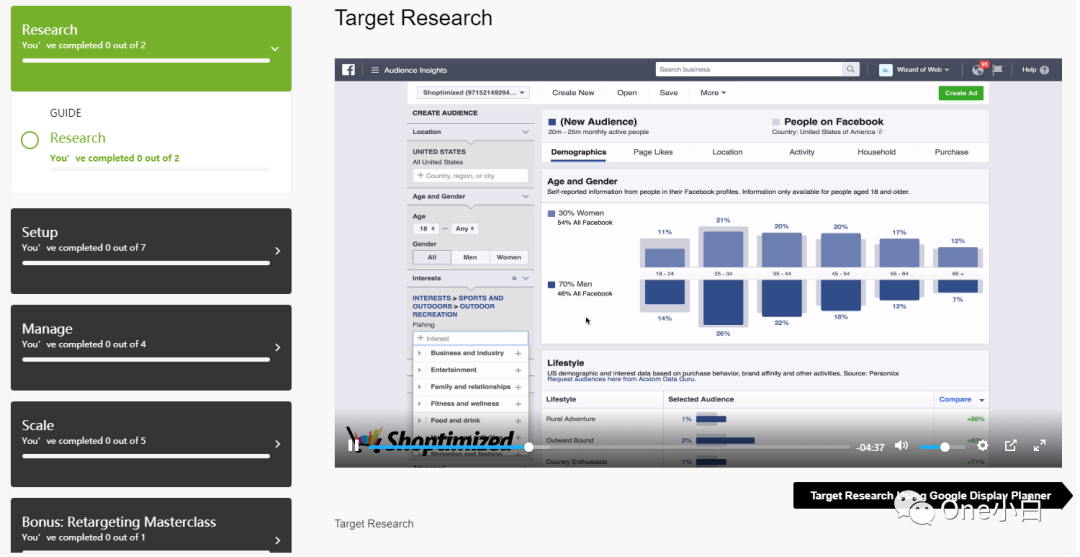Click the Outward Bound lifestyle row
This screenshot has height=557, width=1080.
pos(765,440)
